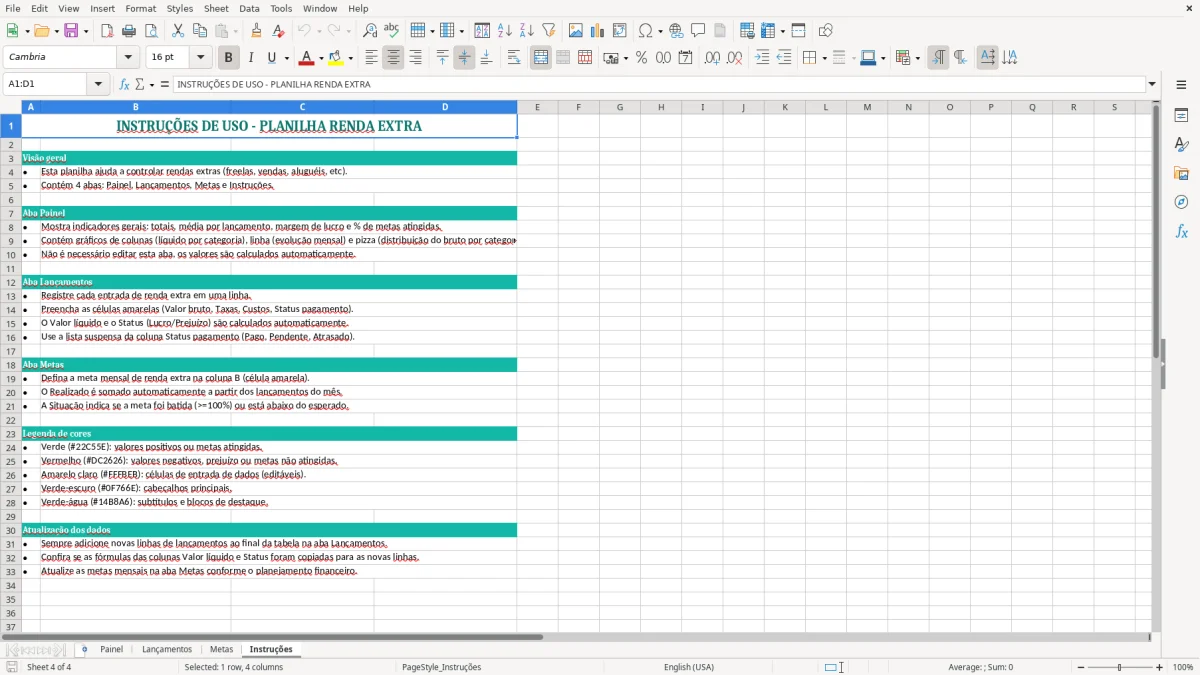The image size is (1200, 675).
Task: Click Sort Descending icon
Action: (x=527, y=31)
